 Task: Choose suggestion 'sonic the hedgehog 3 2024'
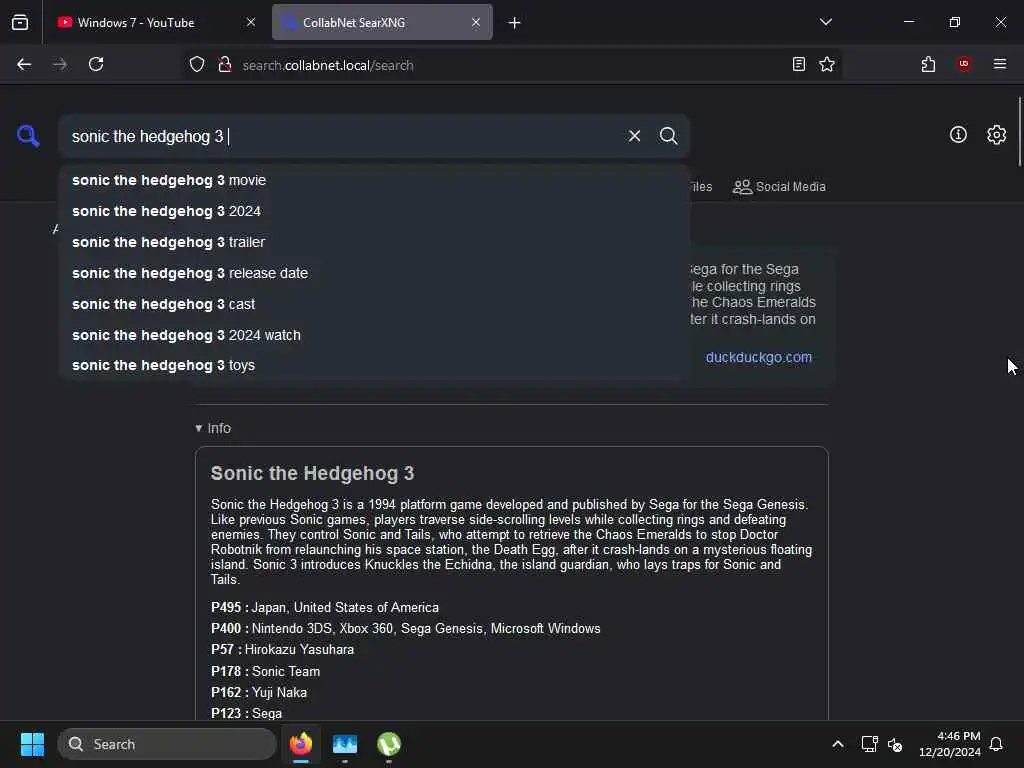pos(374,211)
